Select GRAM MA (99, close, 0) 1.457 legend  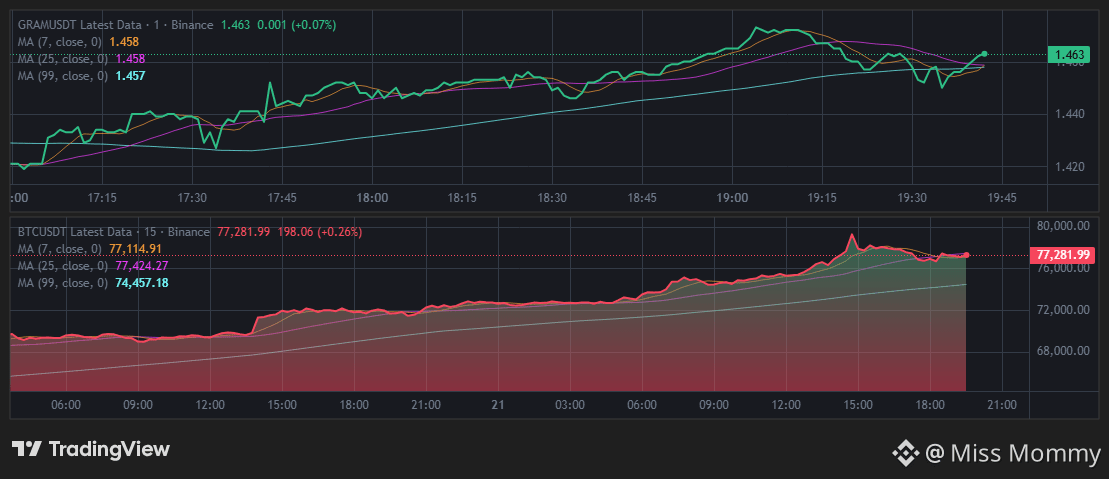click(81, 76)
